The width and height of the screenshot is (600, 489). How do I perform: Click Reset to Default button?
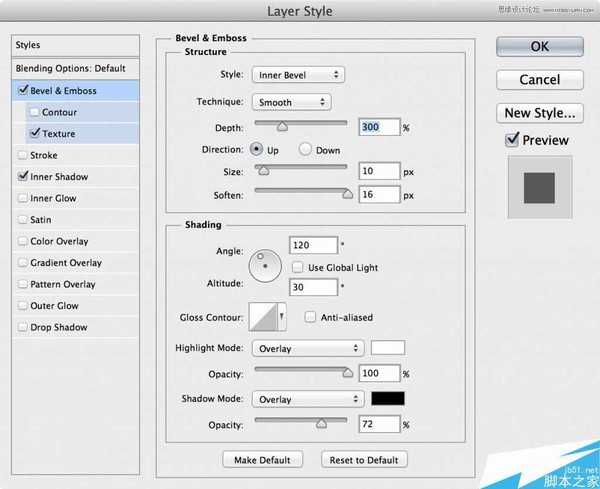click(x=364, y=460)
